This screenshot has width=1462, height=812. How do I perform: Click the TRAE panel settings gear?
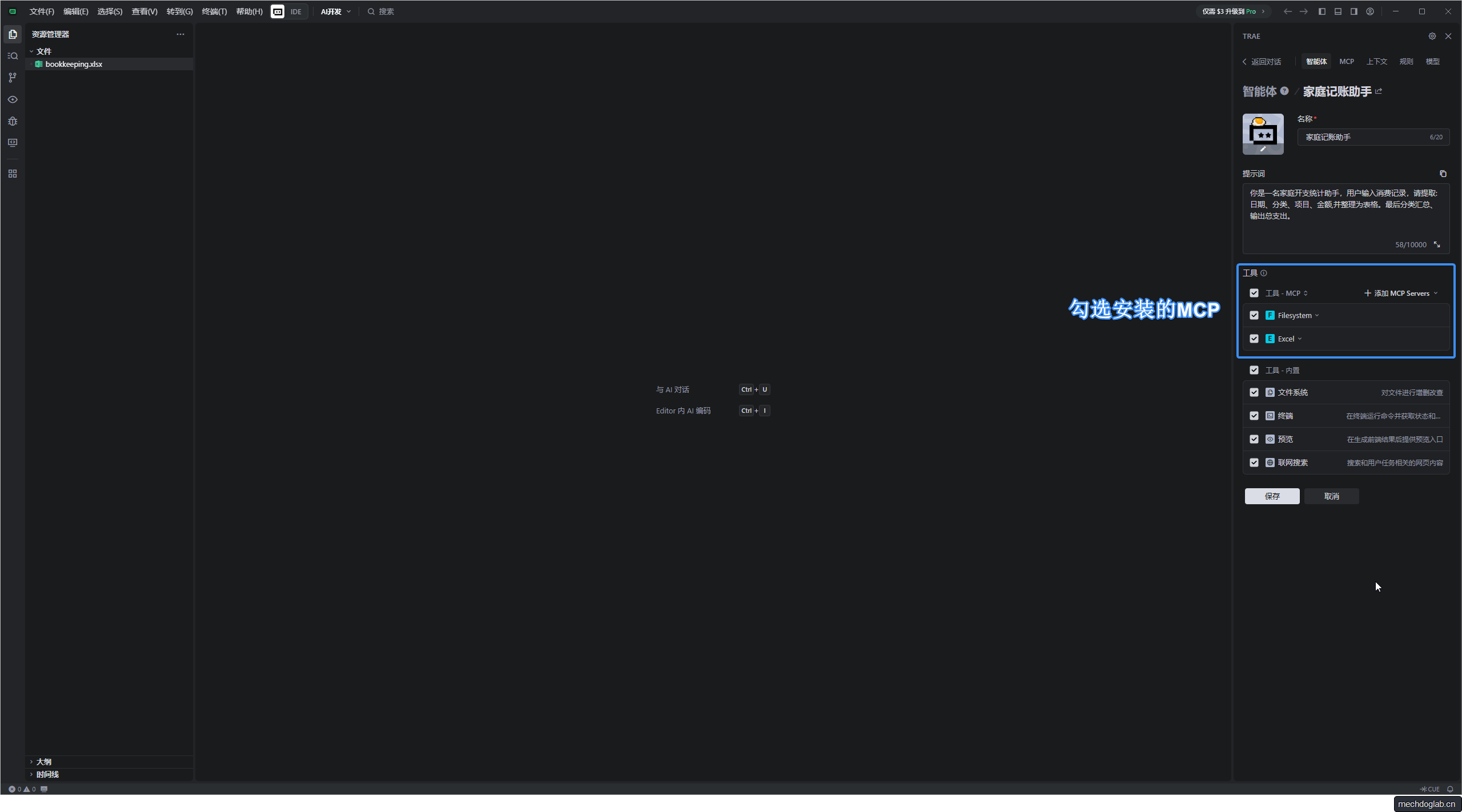(1432, 36)
